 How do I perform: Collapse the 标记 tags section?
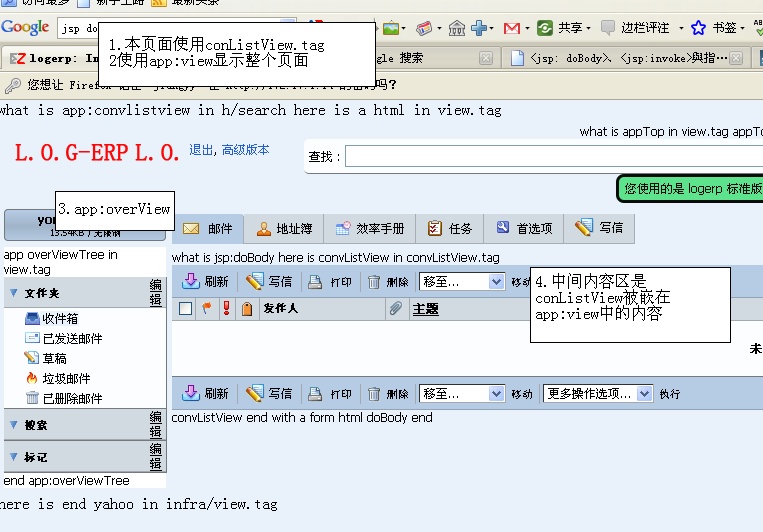click(14, 457)
